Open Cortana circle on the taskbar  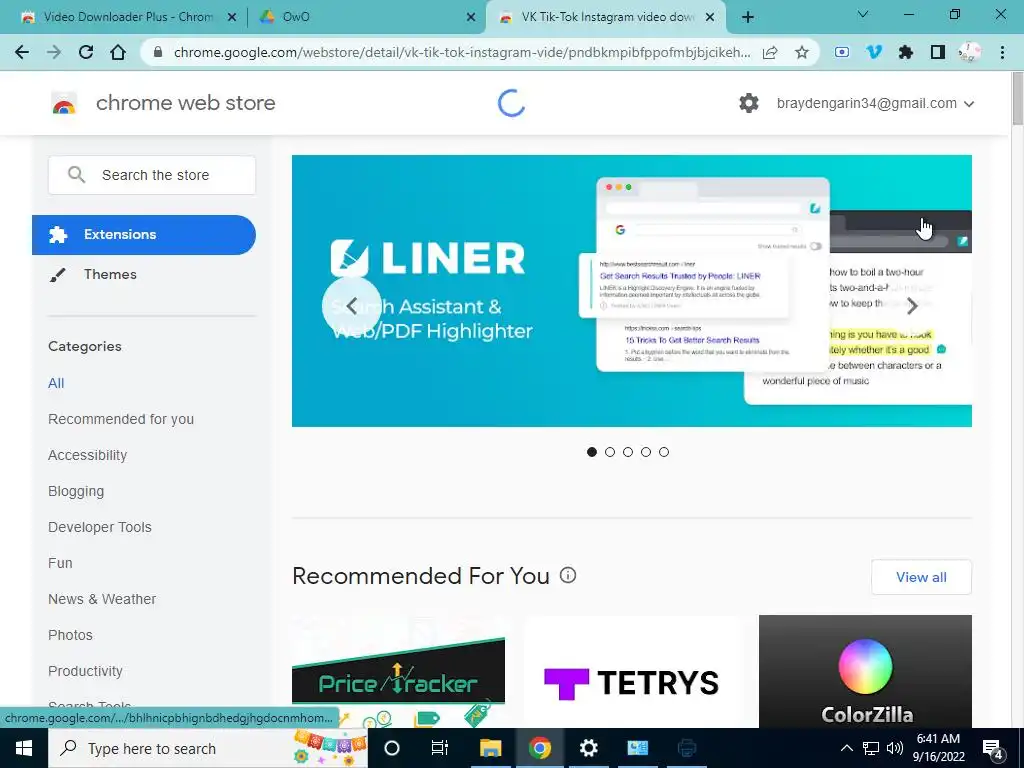tap(392, 748)
